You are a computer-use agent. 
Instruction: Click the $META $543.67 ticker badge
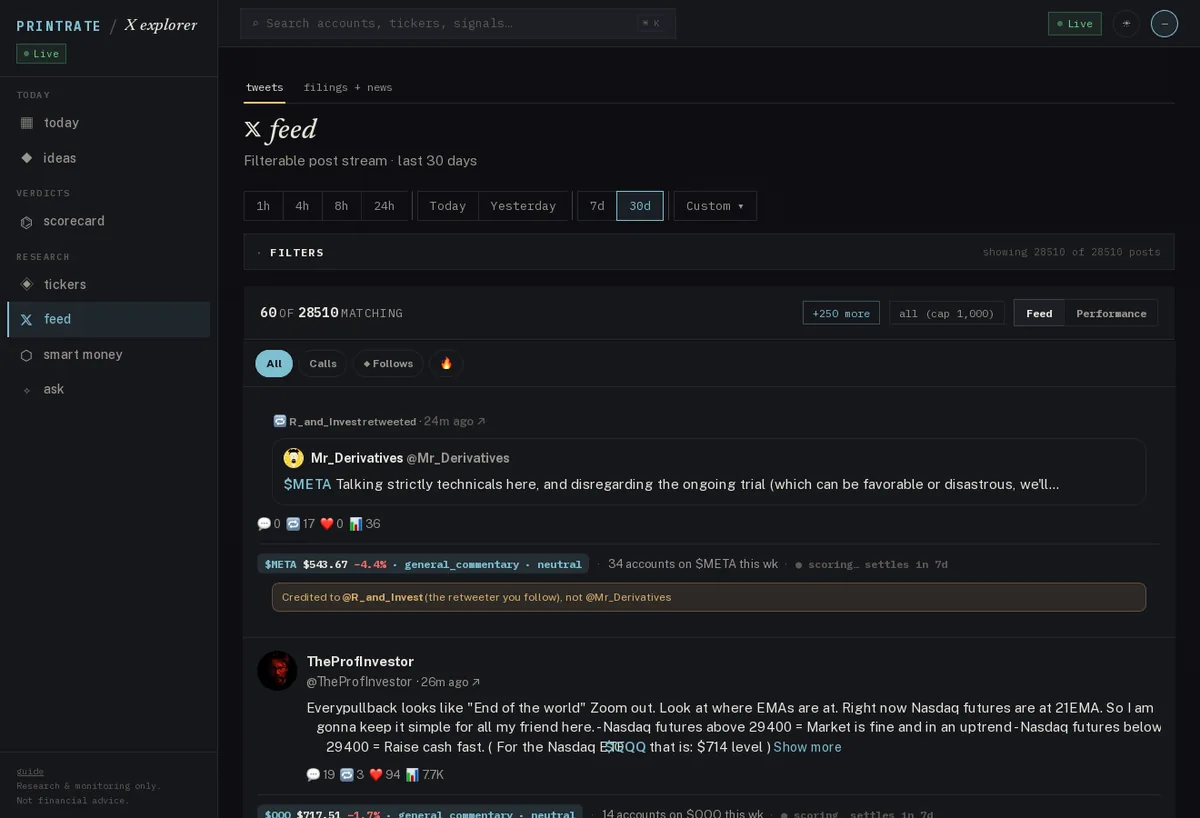pos(423,564)
